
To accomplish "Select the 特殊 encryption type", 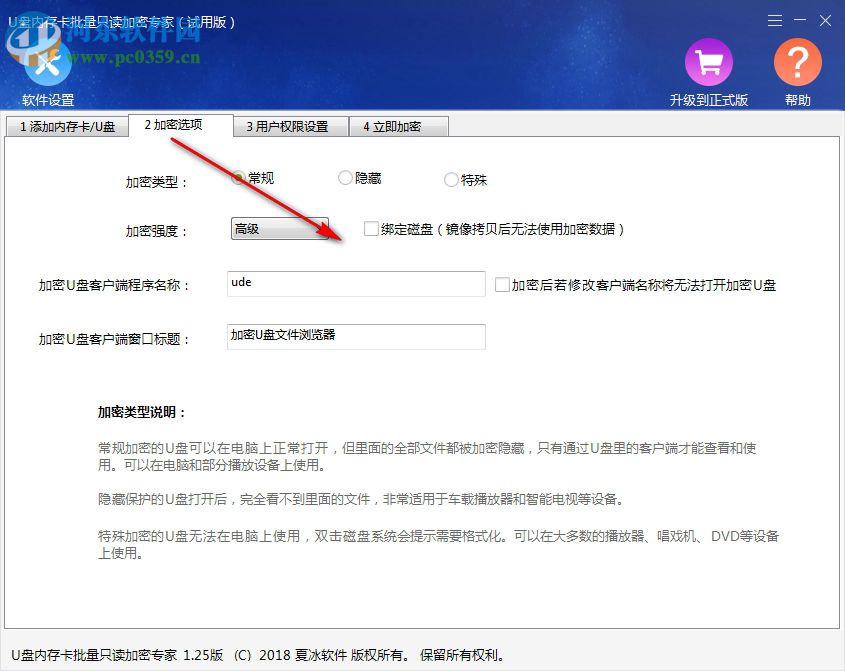I will [452, 179].
